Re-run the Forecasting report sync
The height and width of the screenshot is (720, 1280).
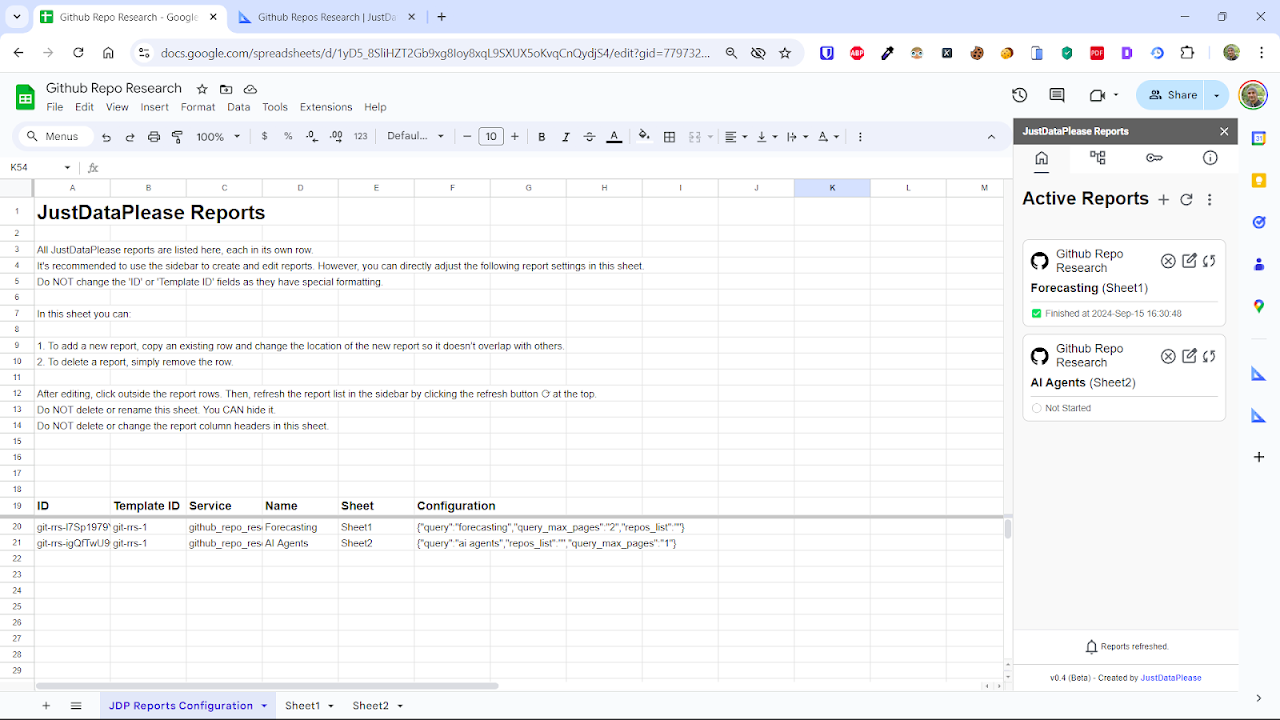coord(1209,261)
